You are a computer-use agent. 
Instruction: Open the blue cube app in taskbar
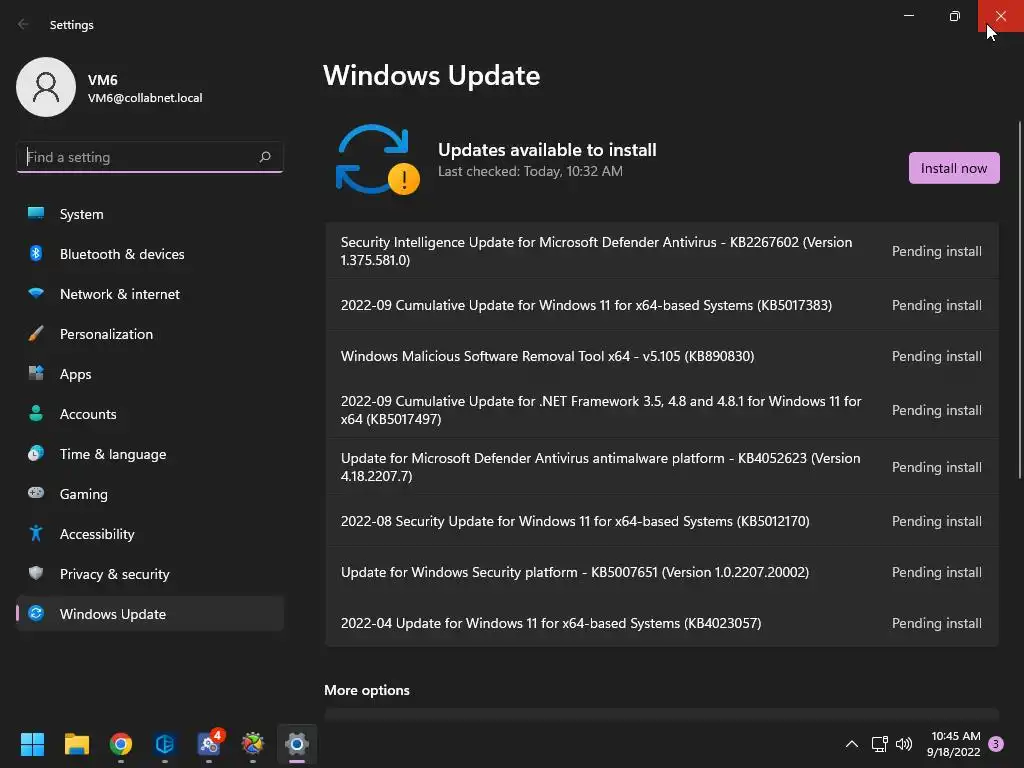pos(165,744)
